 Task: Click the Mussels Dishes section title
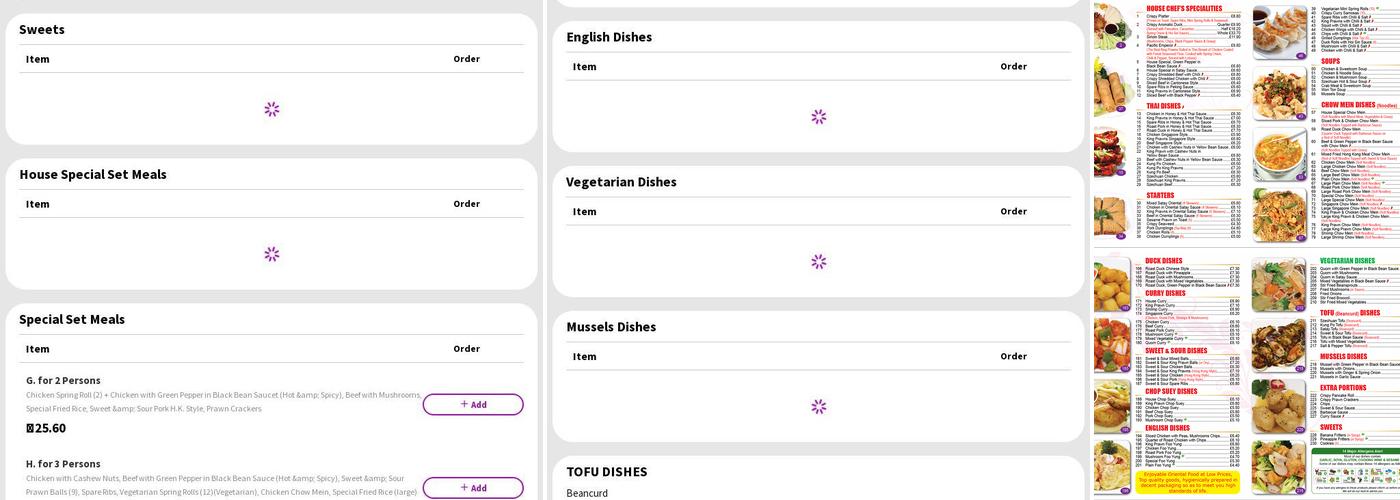tap(611, 327)
